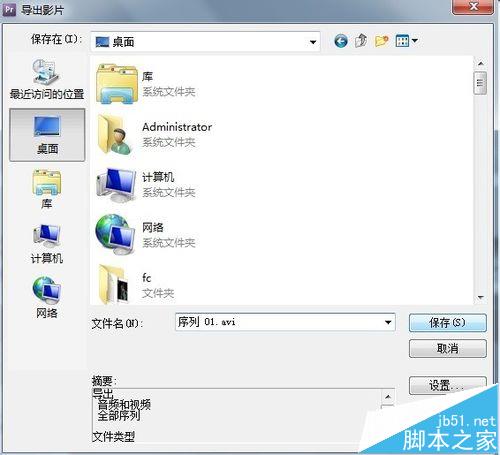Select the Administrator folder icon
Screen dimensions: 500x455
pyautogui.click(x=115, y=135)
